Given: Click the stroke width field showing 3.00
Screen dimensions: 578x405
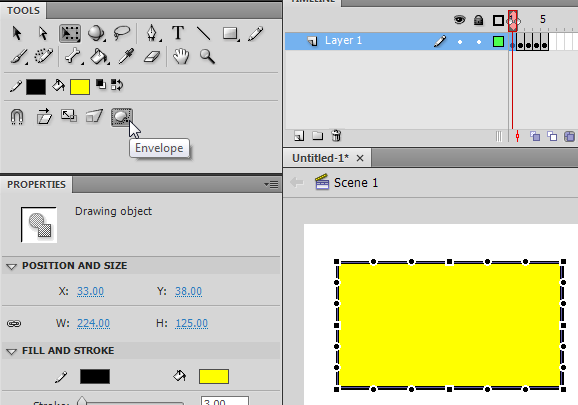Looking at the screenshot, I should [225, 401].
